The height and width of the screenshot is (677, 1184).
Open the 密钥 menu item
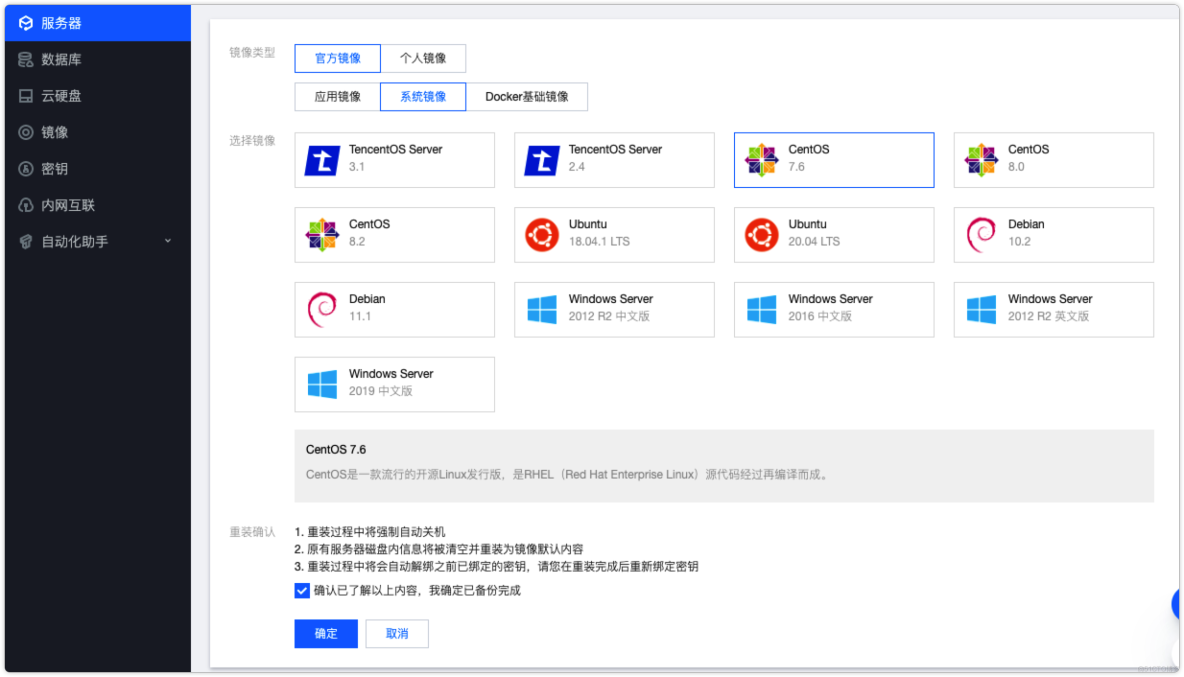coord(97,168)
